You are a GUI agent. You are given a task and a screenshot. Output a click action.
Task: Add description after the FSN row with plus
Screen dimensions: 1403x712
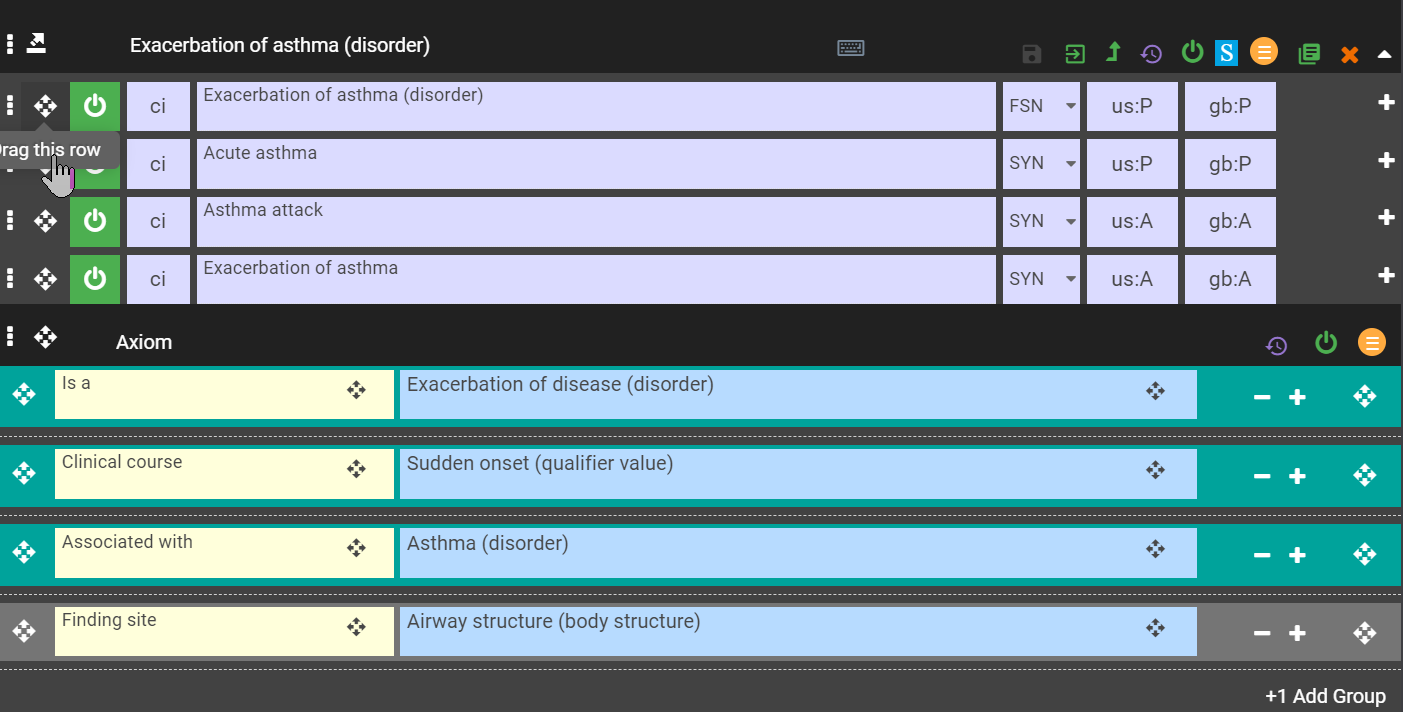point(1386,102)
